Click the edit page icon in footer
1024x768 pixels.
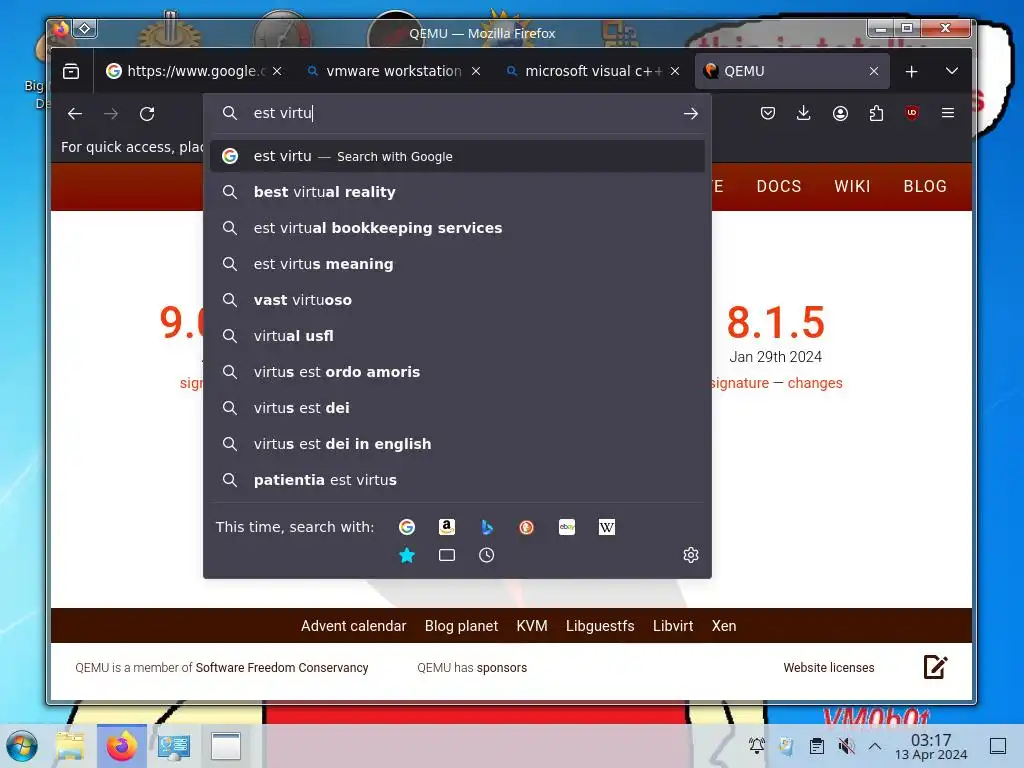935,667
